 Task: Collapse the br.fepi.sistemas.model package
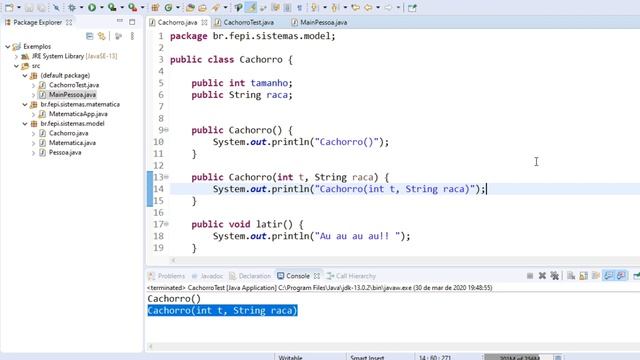25,124
